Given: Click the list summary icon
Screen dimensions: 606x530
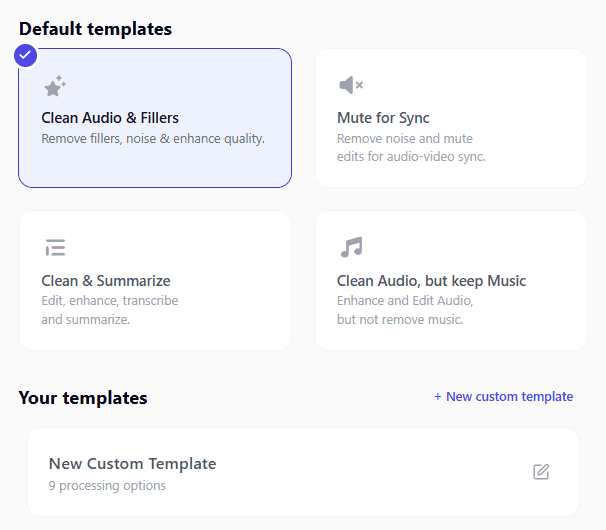Looking at the screenshot, I should [x=55, y=247].
